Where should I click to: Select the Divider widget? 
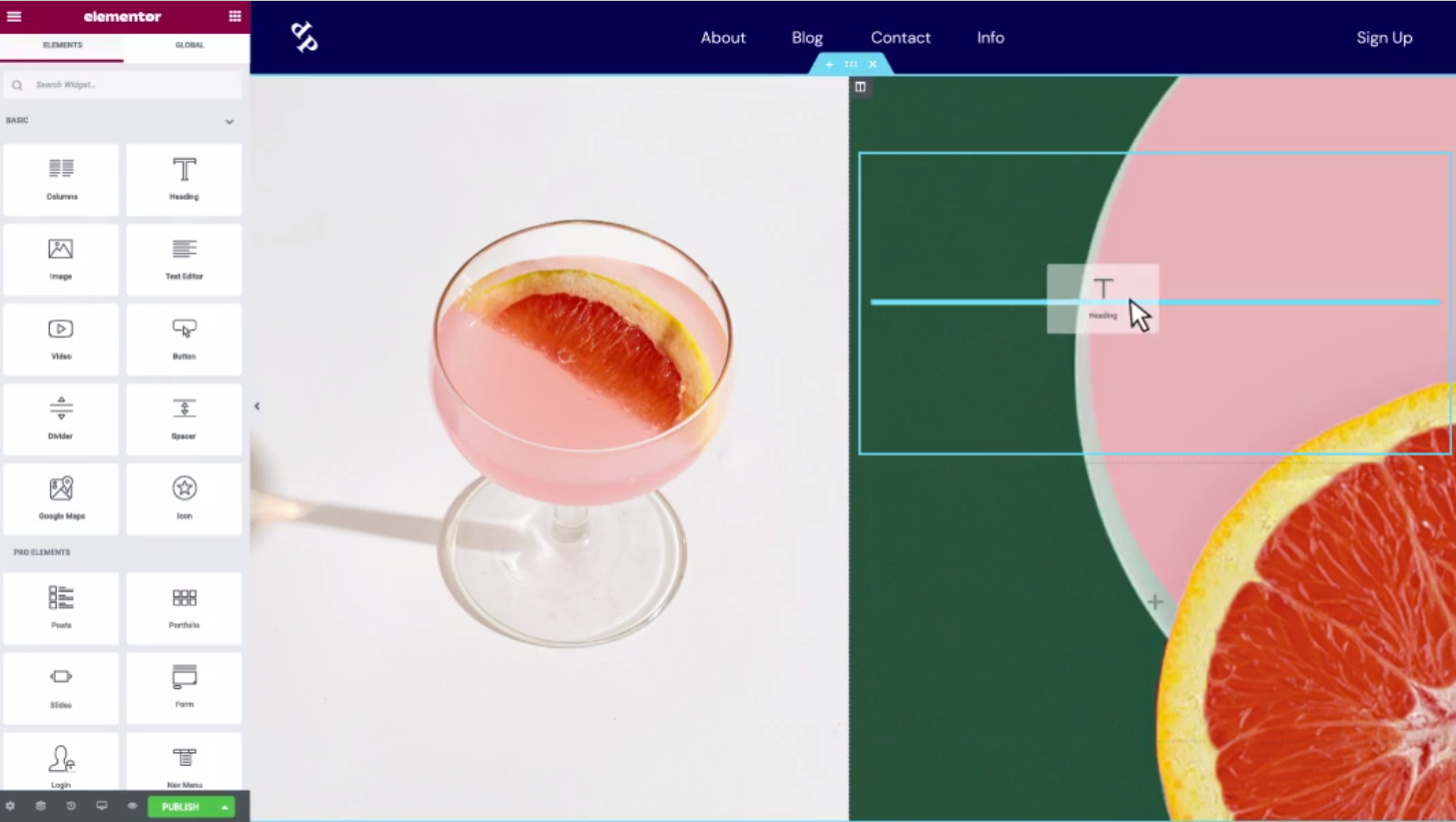[x=61, y=419]
